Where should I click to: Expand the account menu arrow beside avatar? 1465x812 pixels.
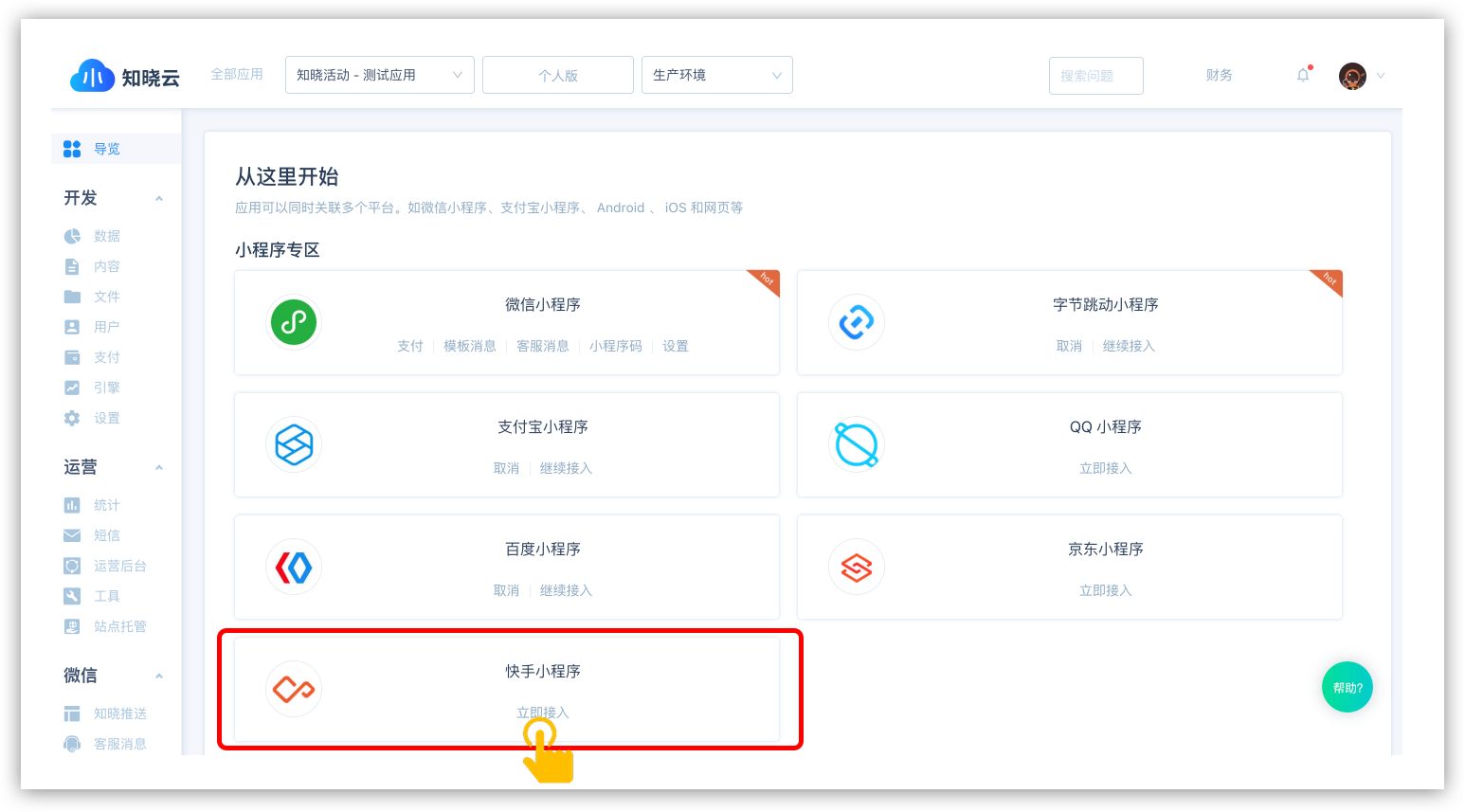tap(1381, 76)
